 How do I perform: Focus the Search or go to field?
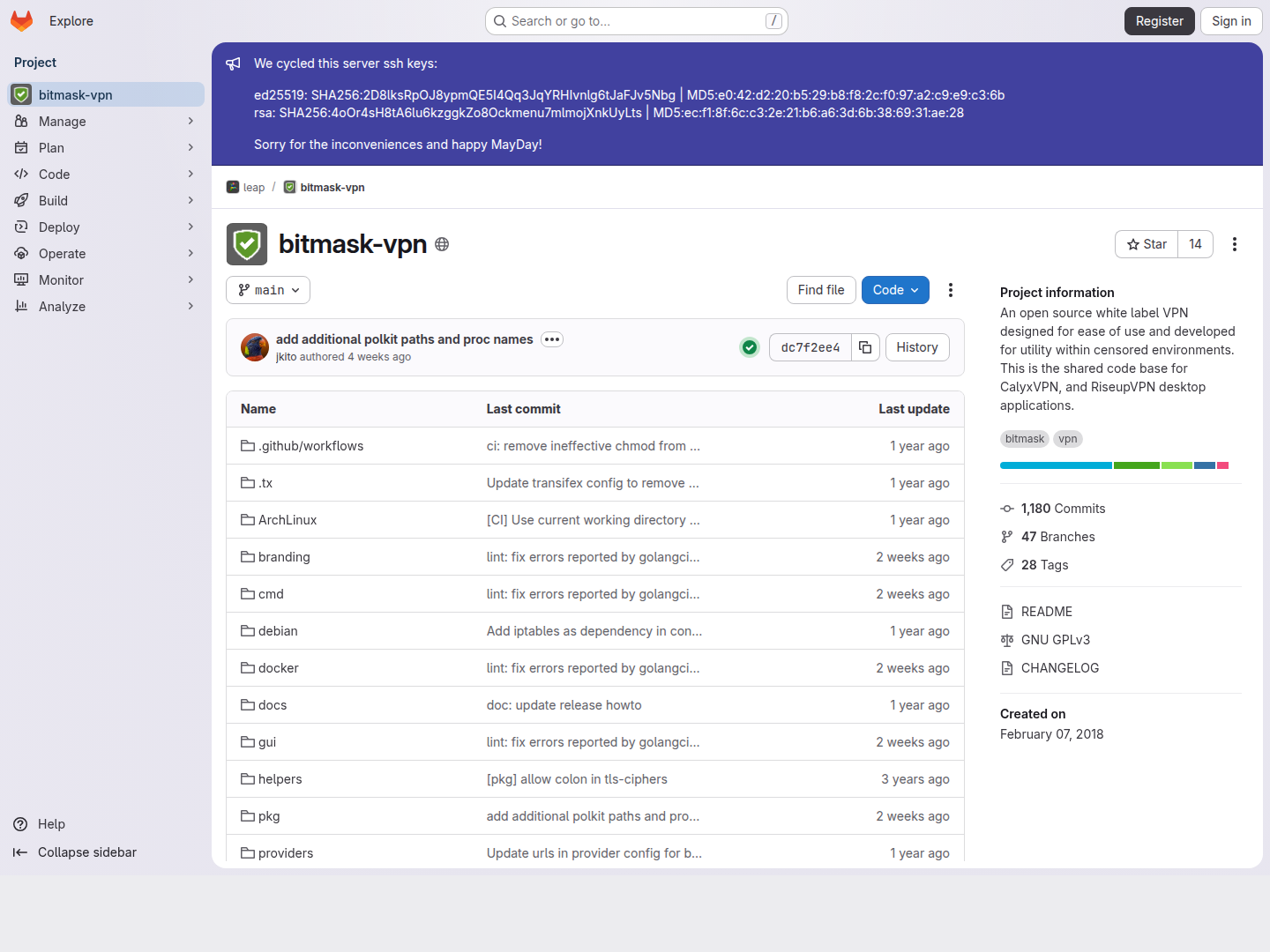click(x=637, y=21)
